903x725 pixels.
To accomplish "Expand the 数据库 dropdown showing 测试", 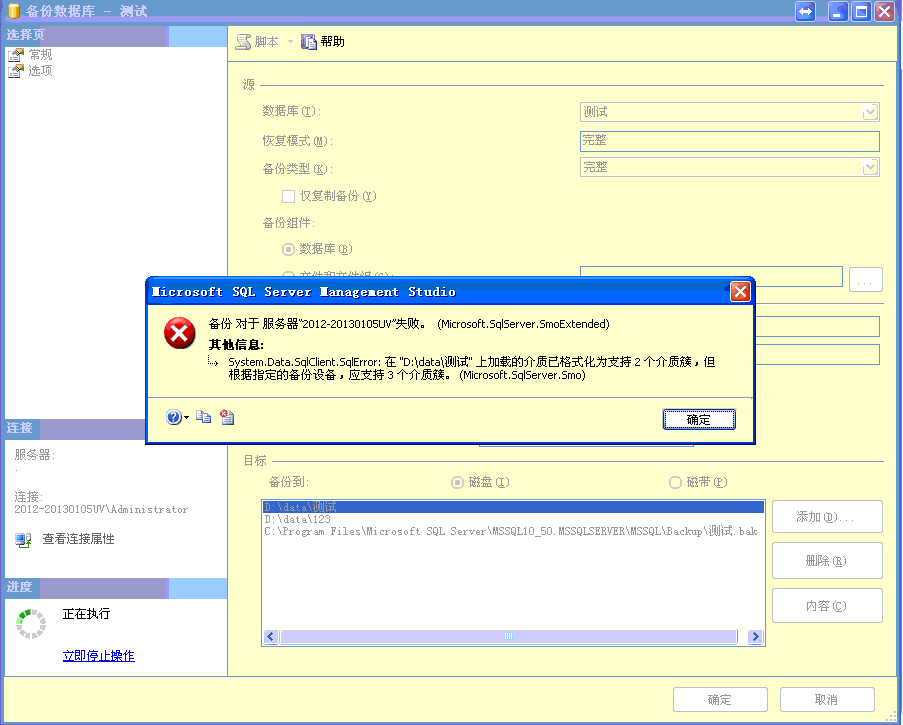I will pos(870,112).
